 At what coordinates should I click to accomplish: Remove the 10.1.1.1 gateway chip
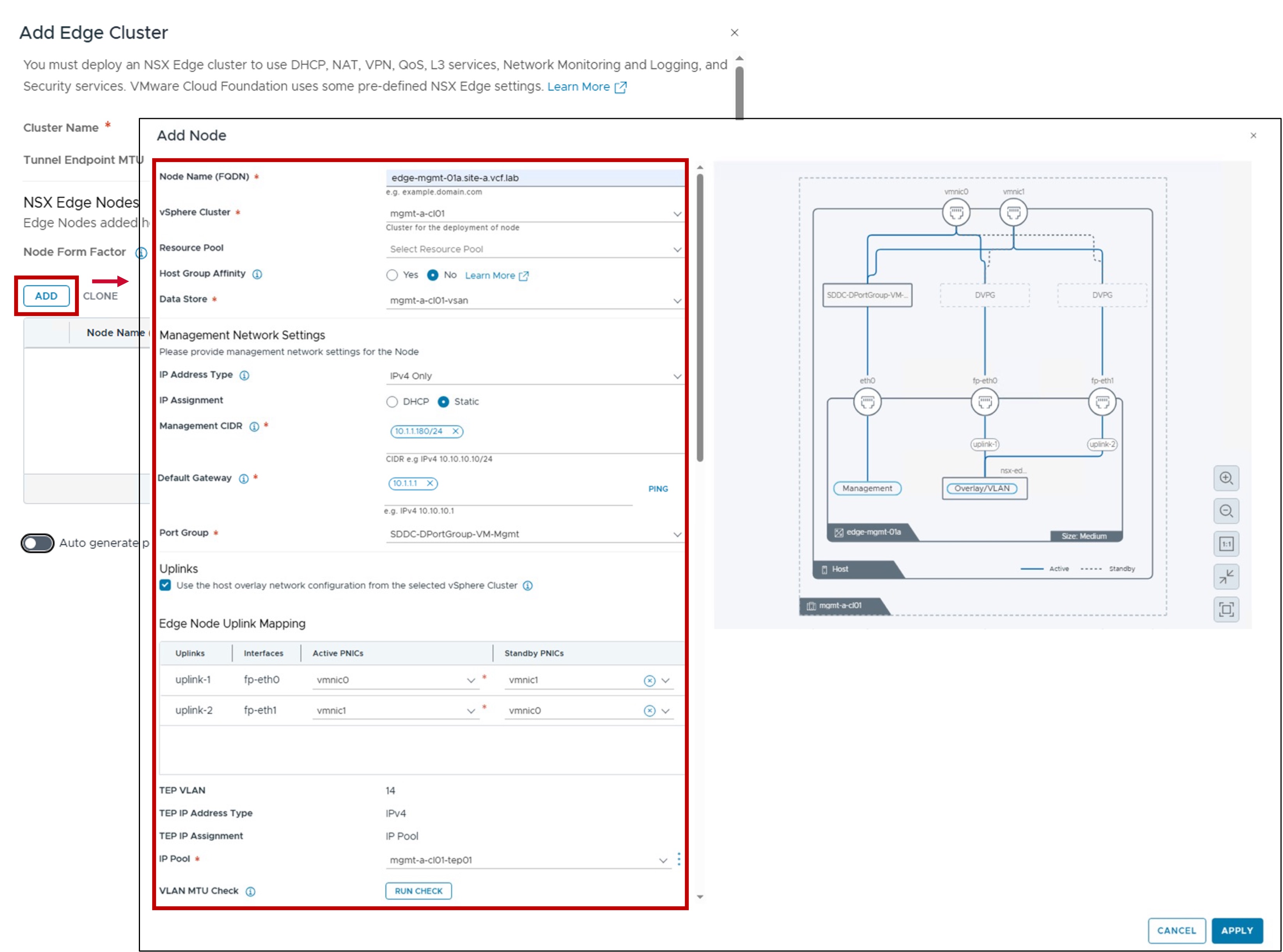point(430,483)
